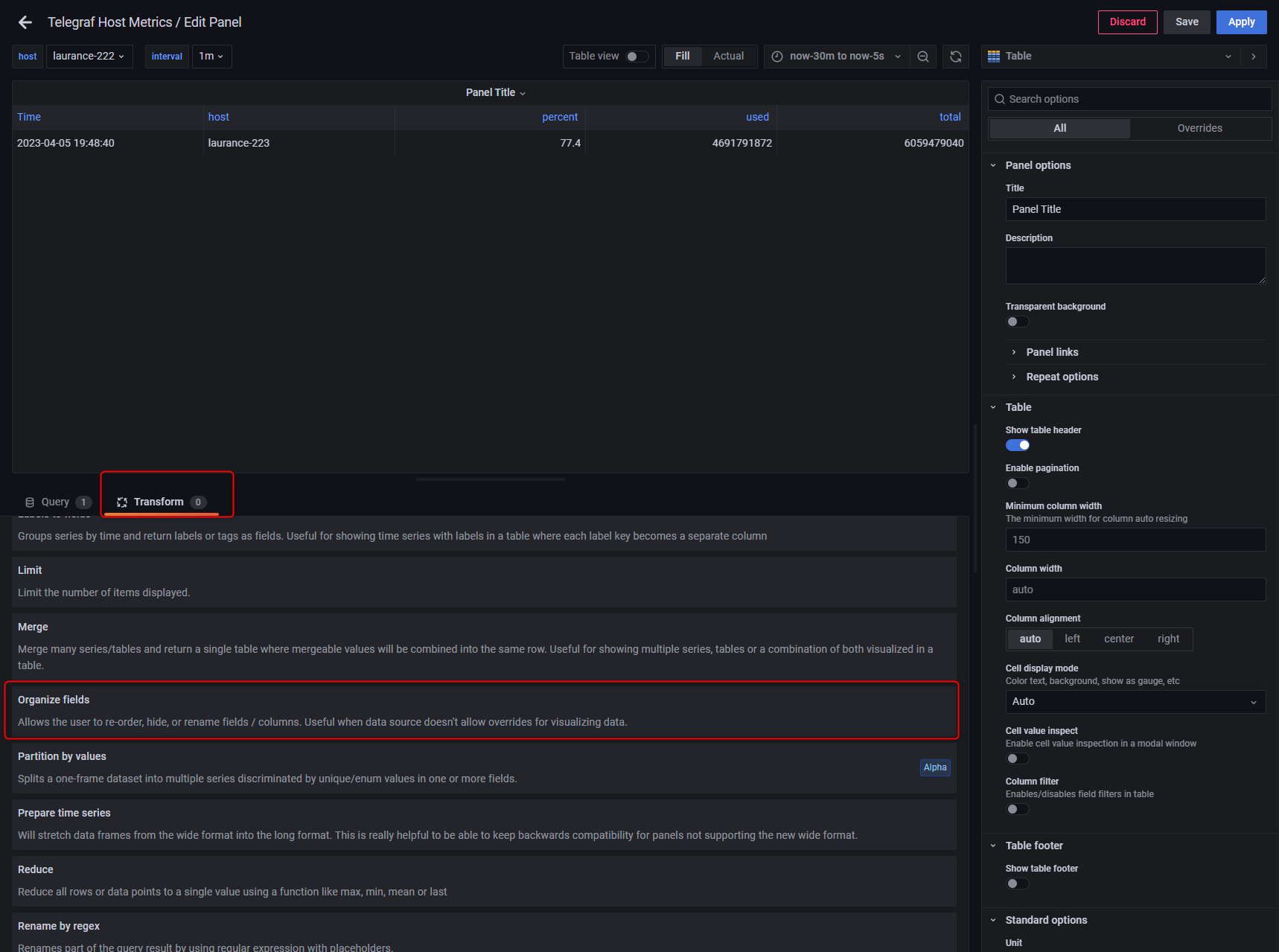Toggle the Table view switch
Viewport: 1279px width, 952px height.
click(637, 57)
